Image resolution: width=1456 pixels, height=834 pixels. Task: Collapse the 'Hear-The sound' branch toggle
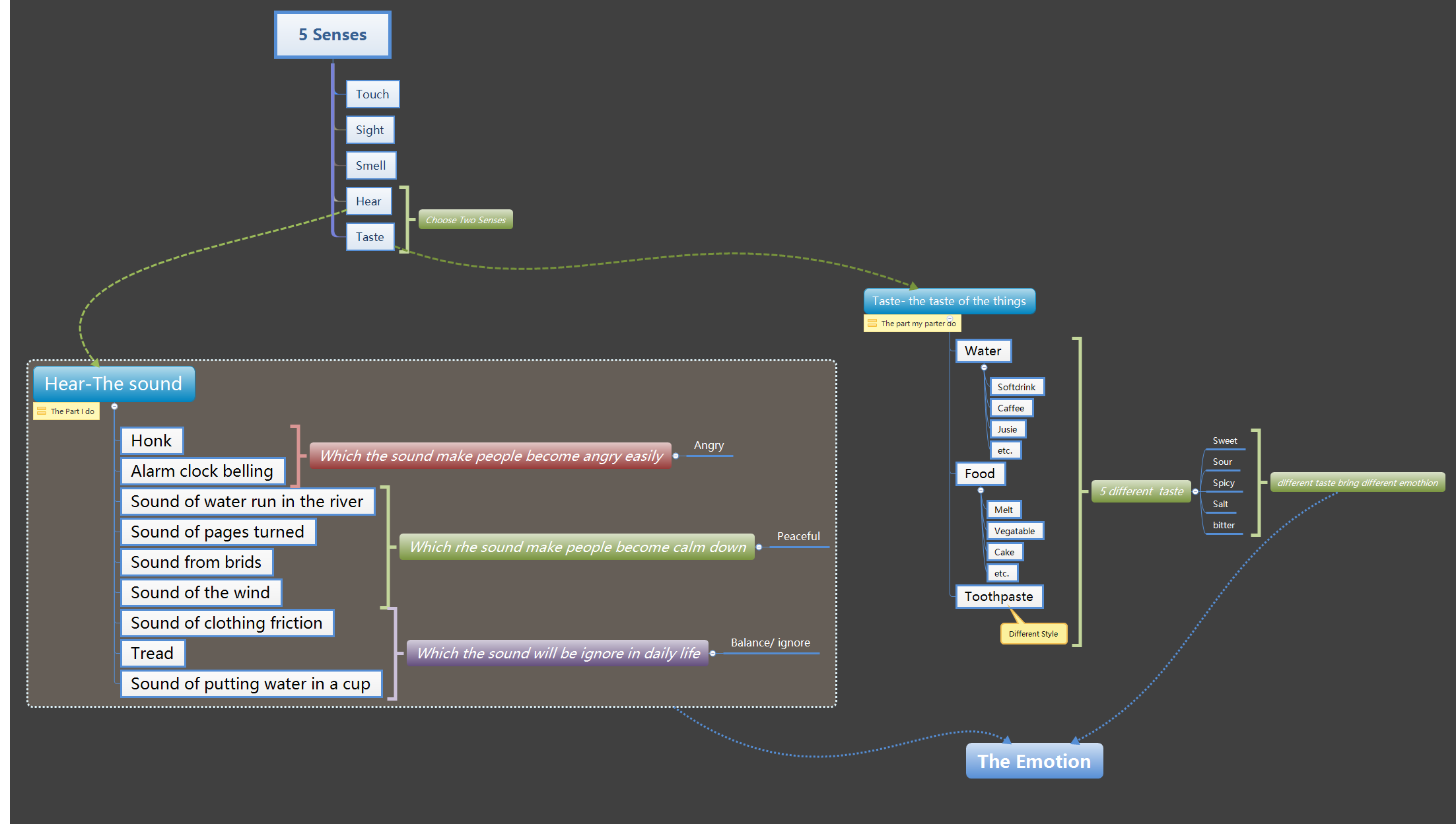pyautogui.click(x=114, y=406)
